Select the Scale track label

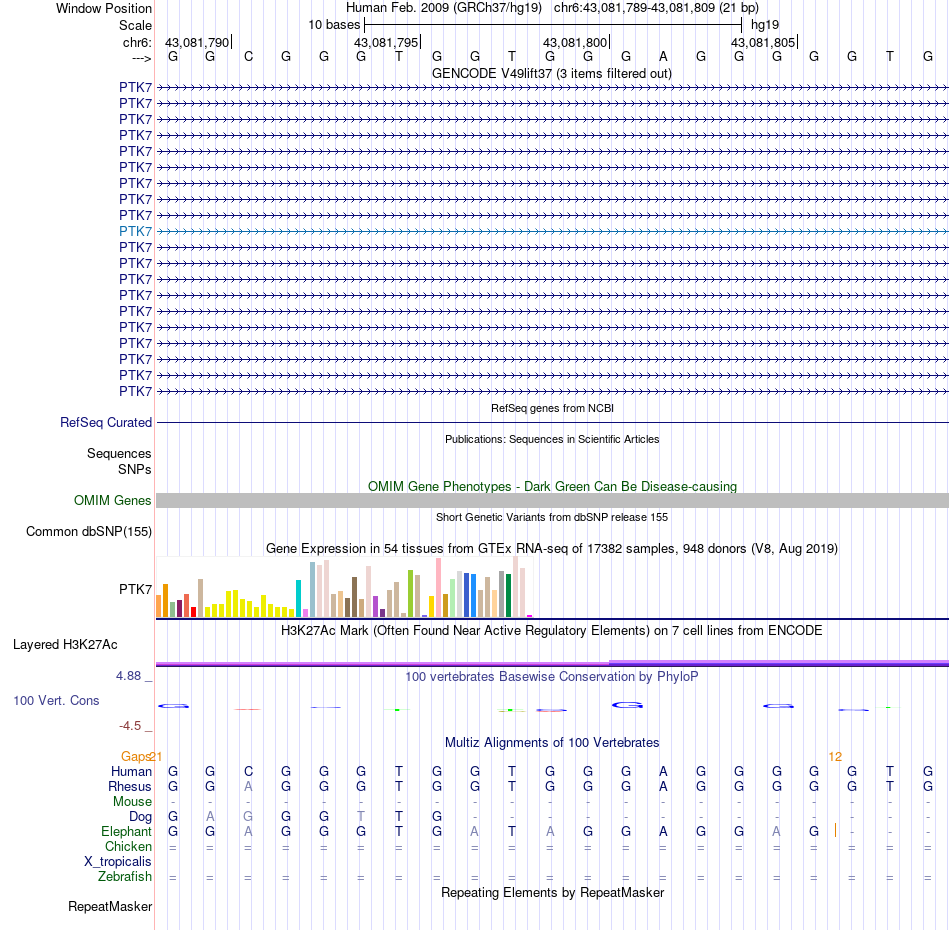pos(135,25)
